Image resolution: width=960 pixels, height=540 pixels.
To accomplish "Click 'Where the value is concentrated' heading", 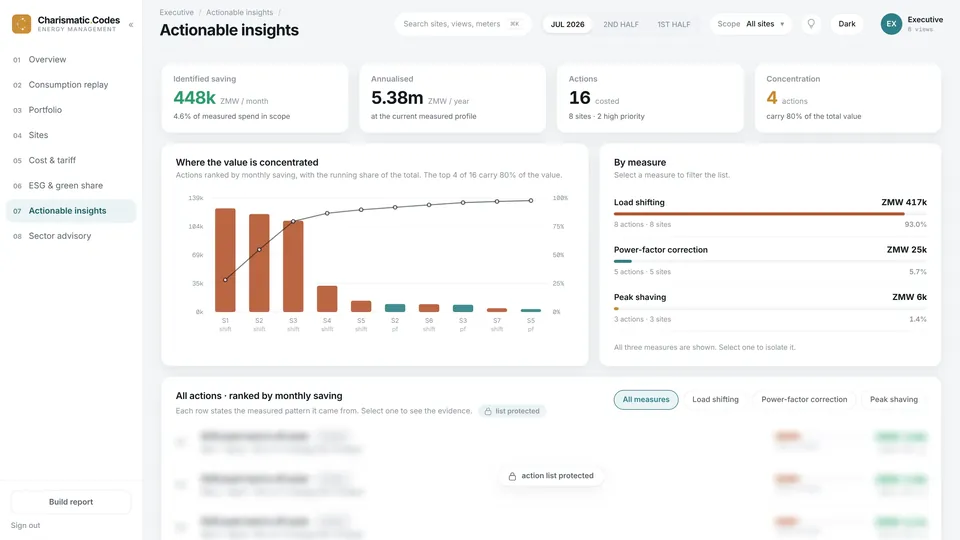I will (247, 162).
